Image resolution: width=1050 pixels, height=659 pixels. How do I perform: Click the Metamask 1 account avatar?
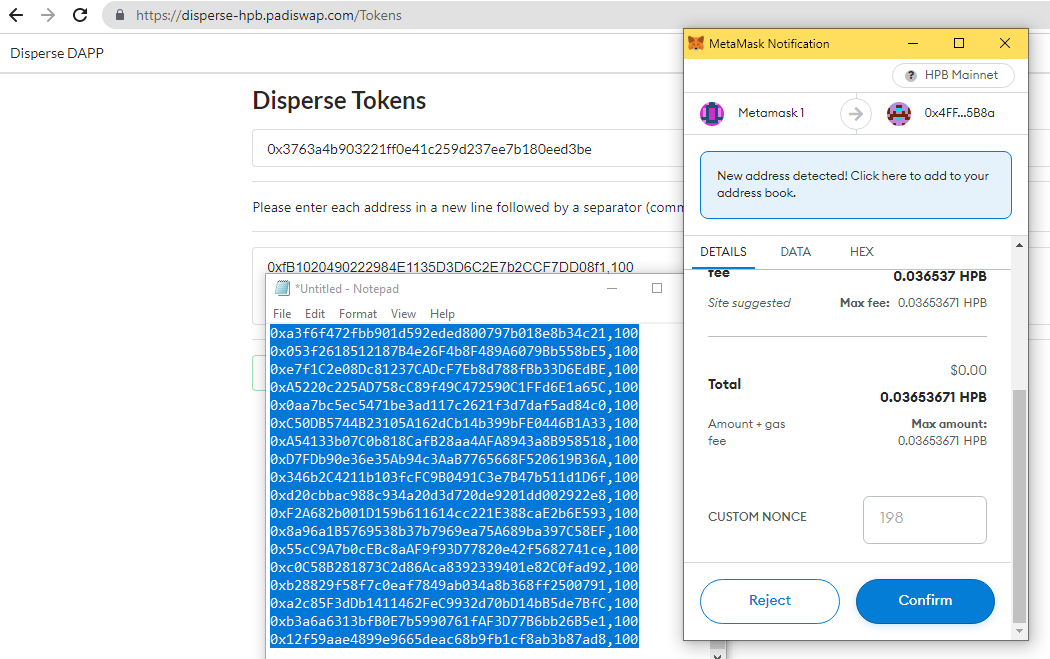[x=712, y=113]
